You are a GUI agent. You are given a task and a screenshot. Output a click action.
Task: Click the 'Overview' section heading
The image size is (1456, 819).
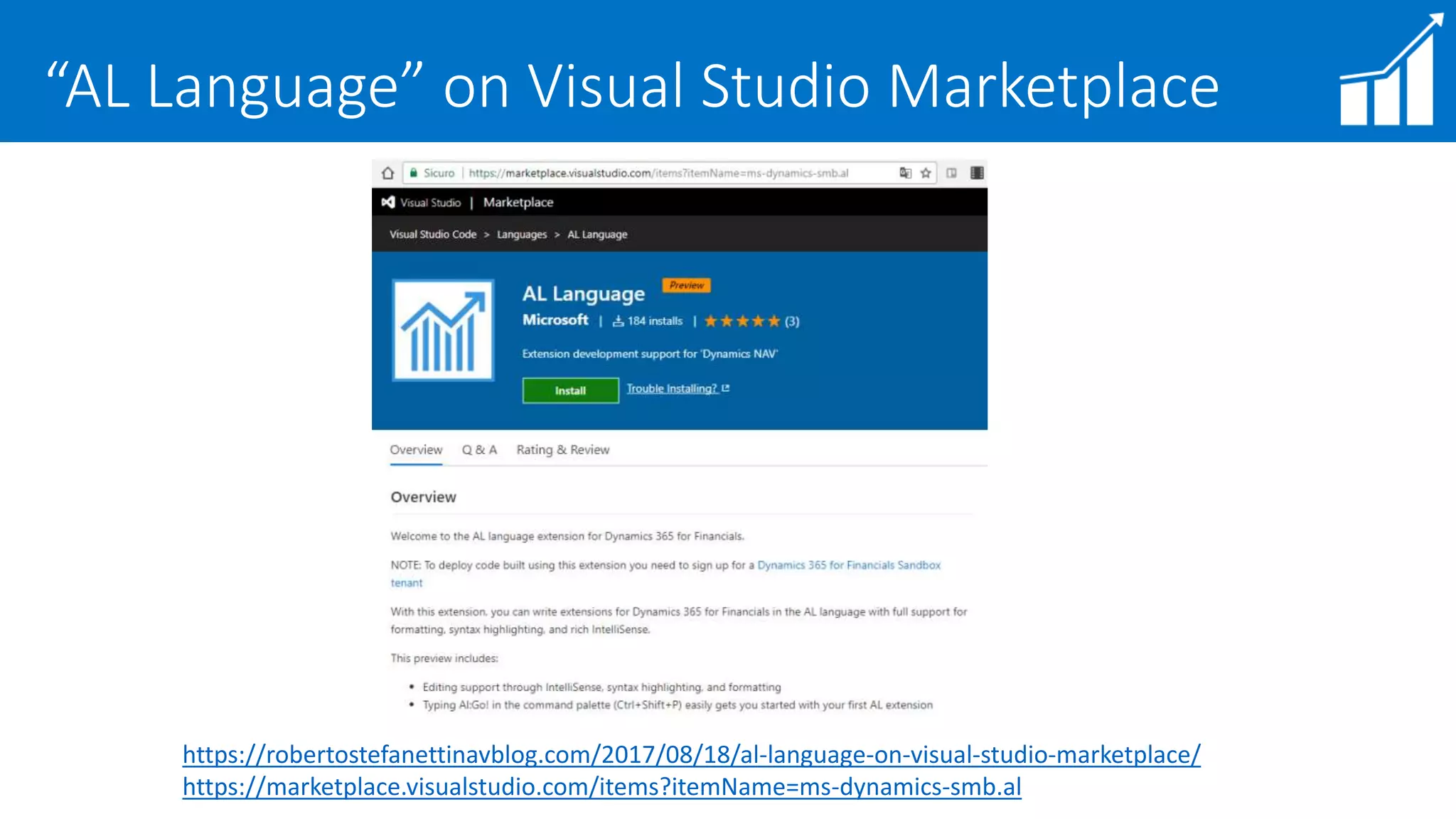[423, 497]
